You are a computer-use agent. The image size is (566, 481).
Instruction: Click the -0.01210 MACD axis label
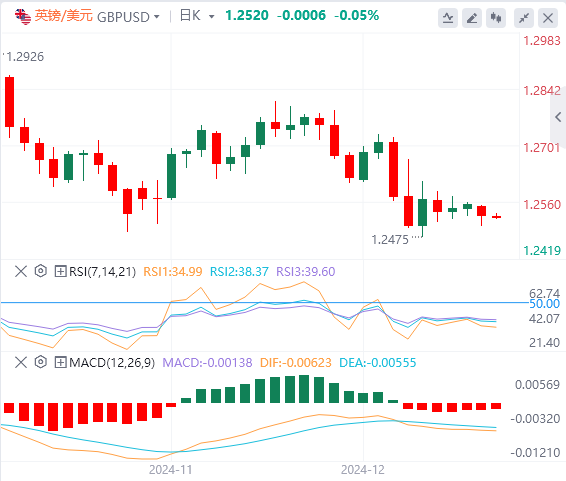[535, 452]
